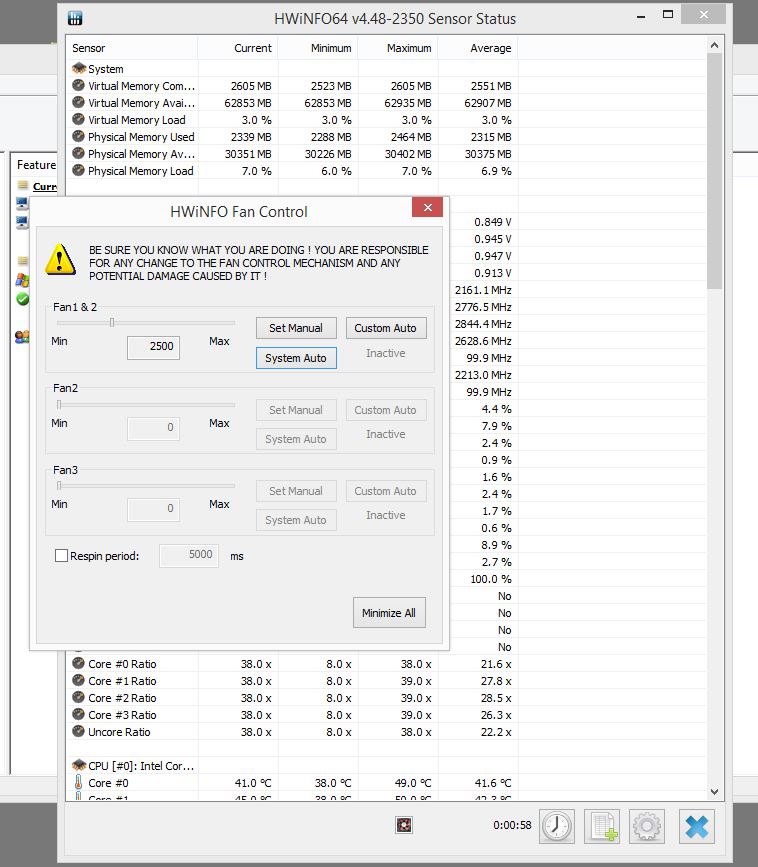The width and height of the screenshot is (758, 867).
Task: Click the Feature header in background window
Action: (x=36, y=165)
